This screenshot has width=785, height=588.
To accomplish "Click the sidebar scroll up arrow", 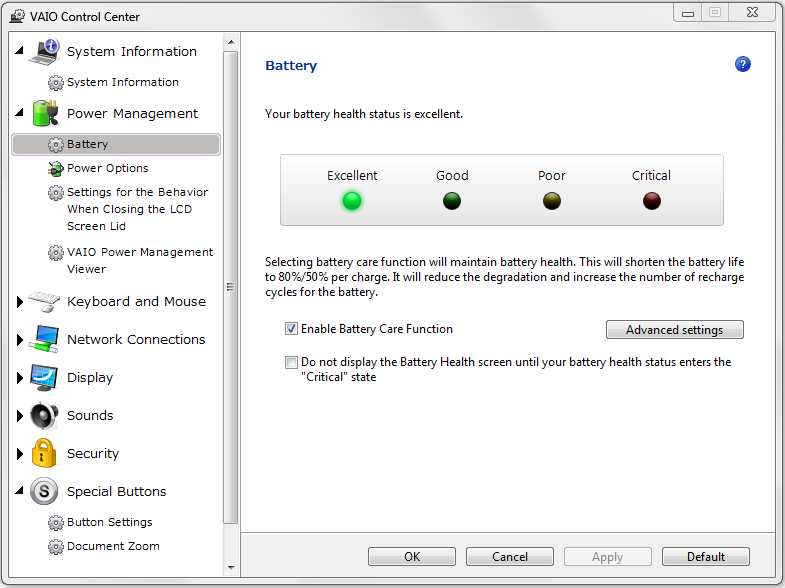I will coord(231,43).
